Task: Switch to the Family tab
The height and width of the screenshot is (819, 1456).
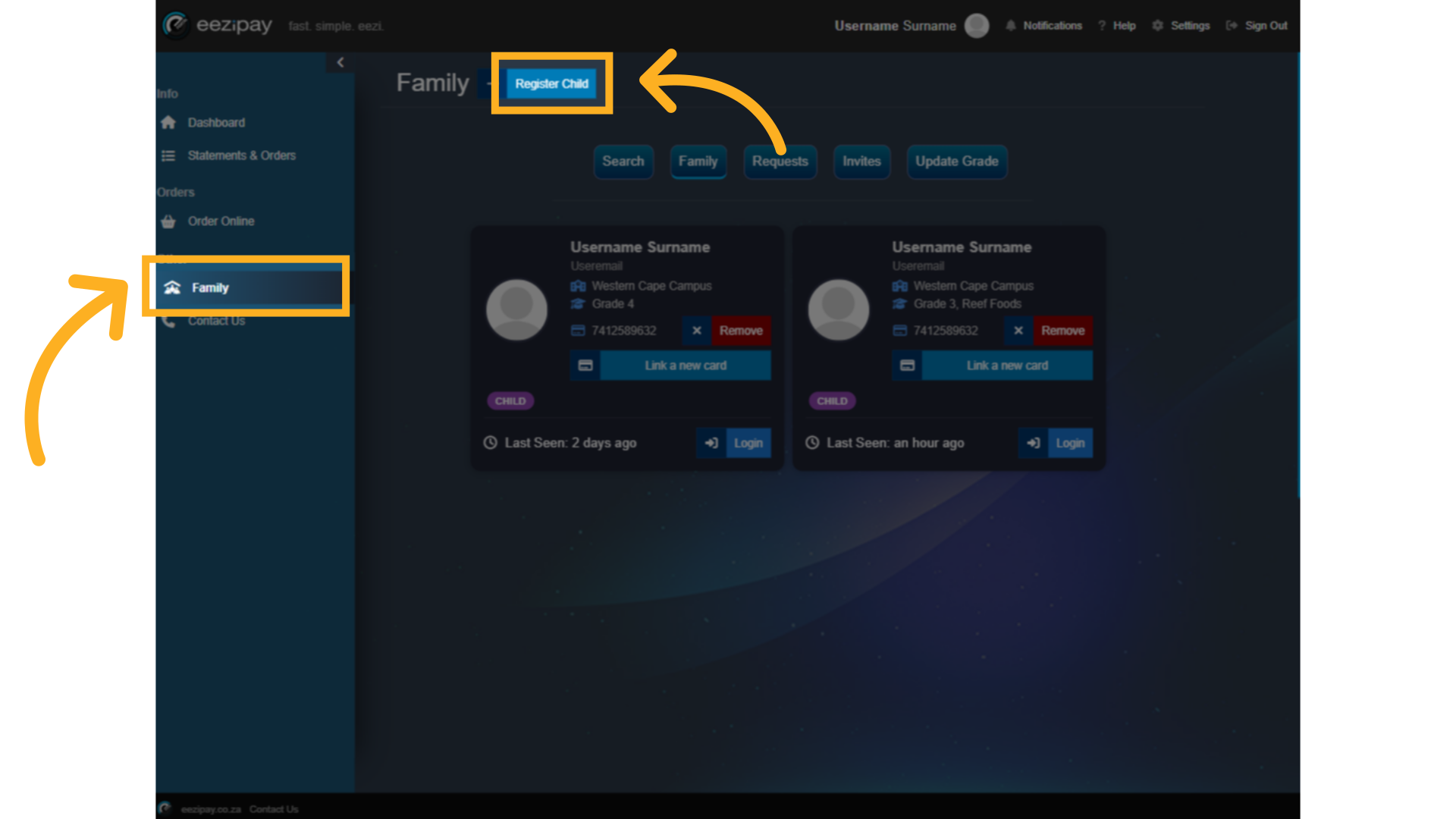Action: point(698,162)
